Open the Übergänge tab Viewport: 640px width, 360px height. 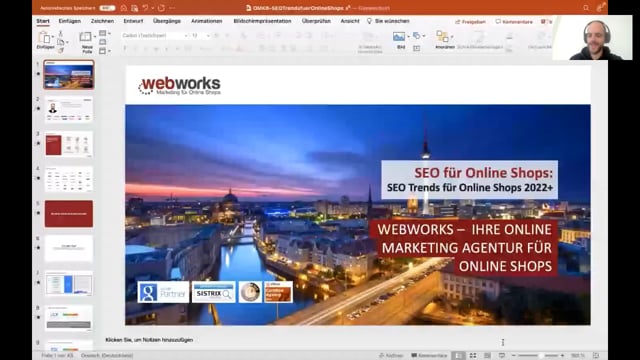coord(167,21)
